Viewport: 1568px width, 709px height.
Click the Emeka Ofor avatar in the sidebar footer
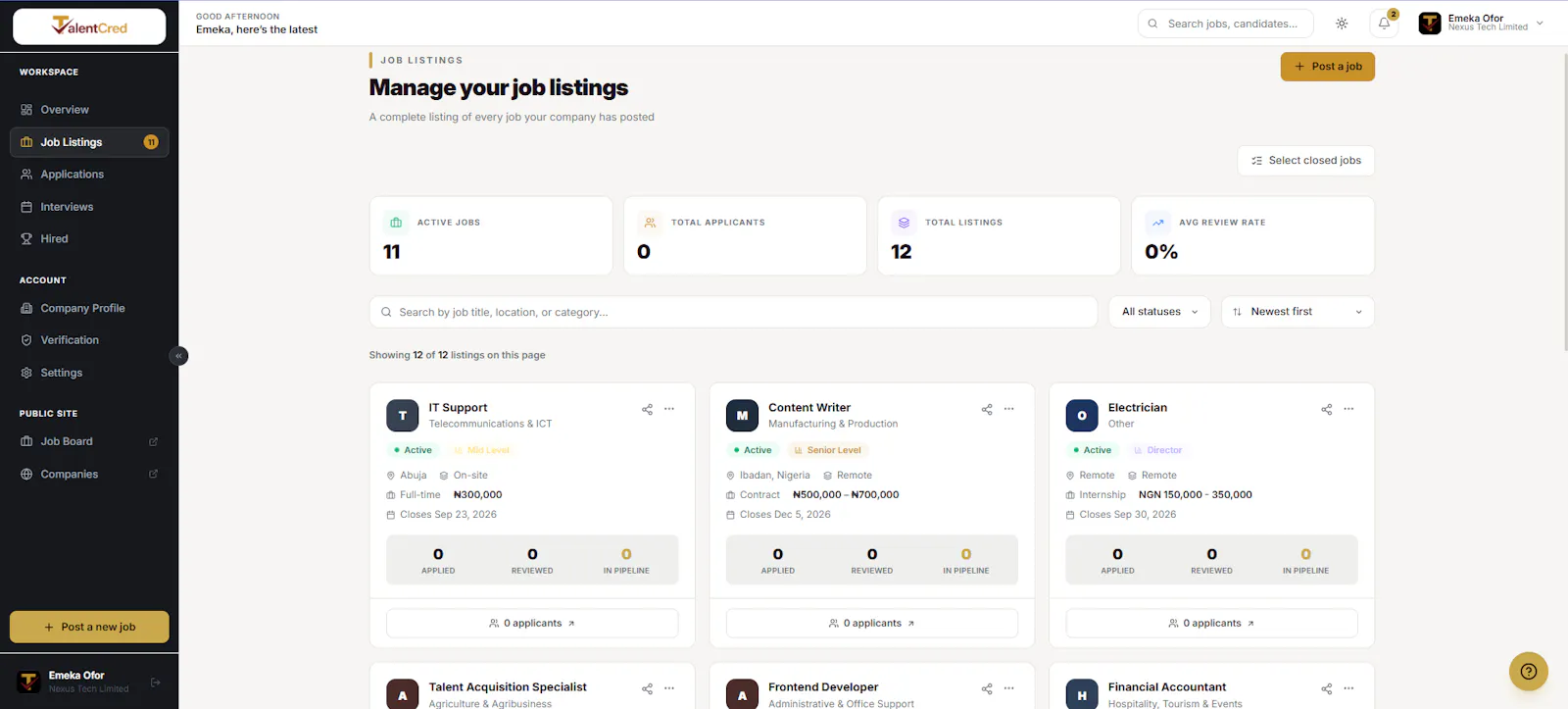pyautogui.click(x=28, y=682)
